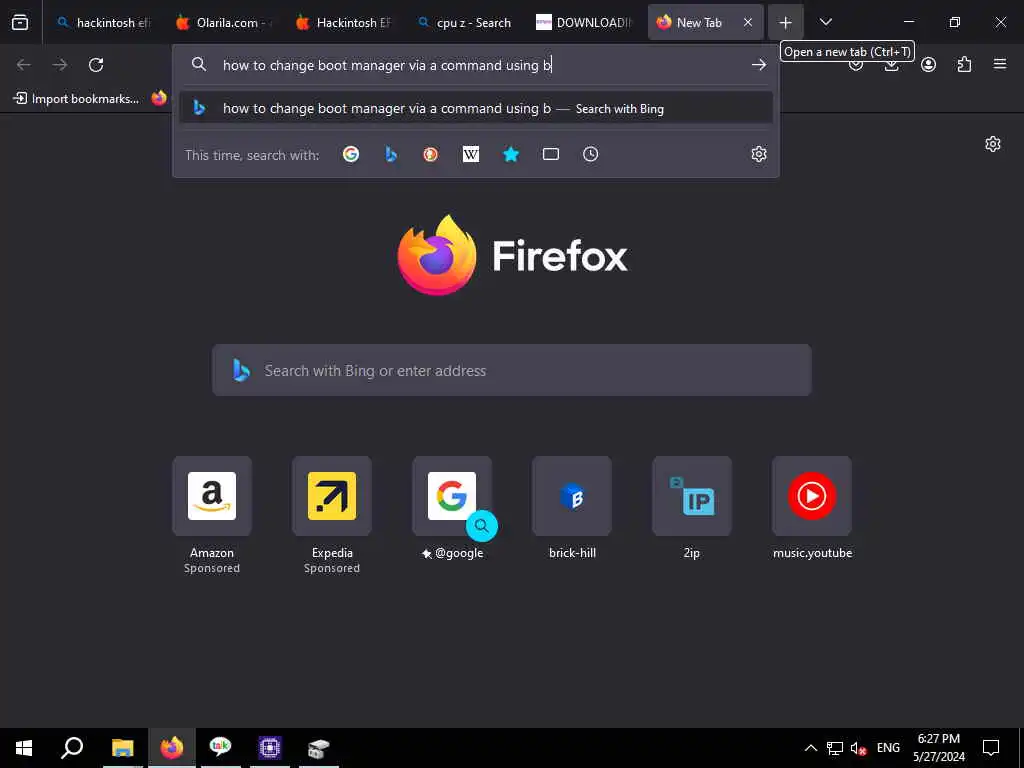
Task: Change input language via ENG indicator
Action: click(888, 748)
